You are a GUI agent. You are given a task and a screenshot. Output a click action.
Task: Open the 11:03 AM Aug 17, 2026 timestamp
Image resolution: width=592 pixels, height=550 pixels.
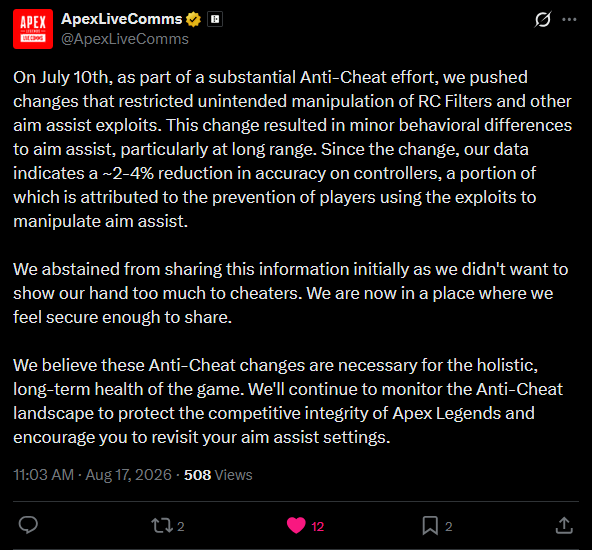point(92,475)
